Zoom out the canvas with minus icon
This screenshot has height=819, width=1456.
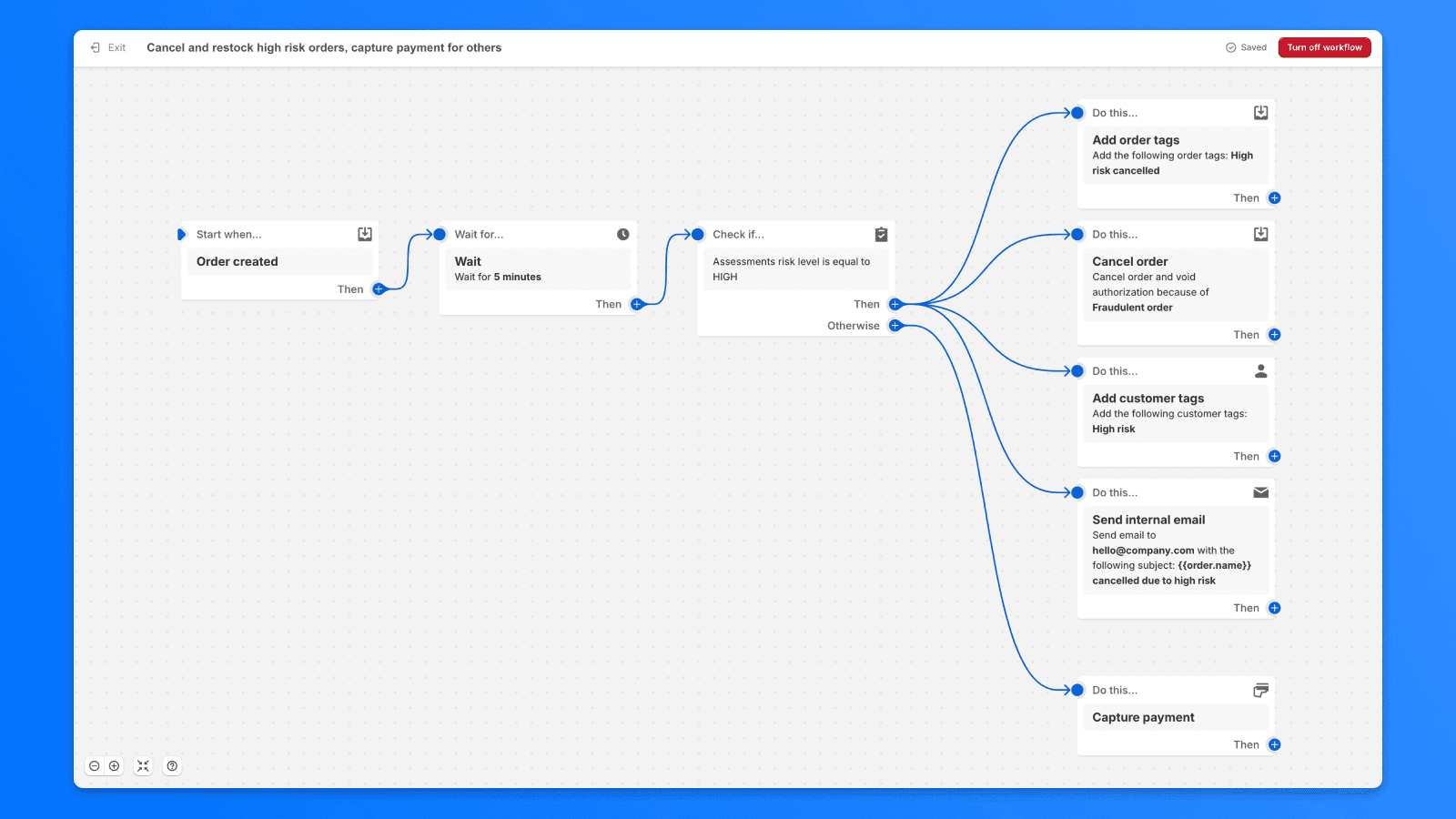tap(95, 766)
